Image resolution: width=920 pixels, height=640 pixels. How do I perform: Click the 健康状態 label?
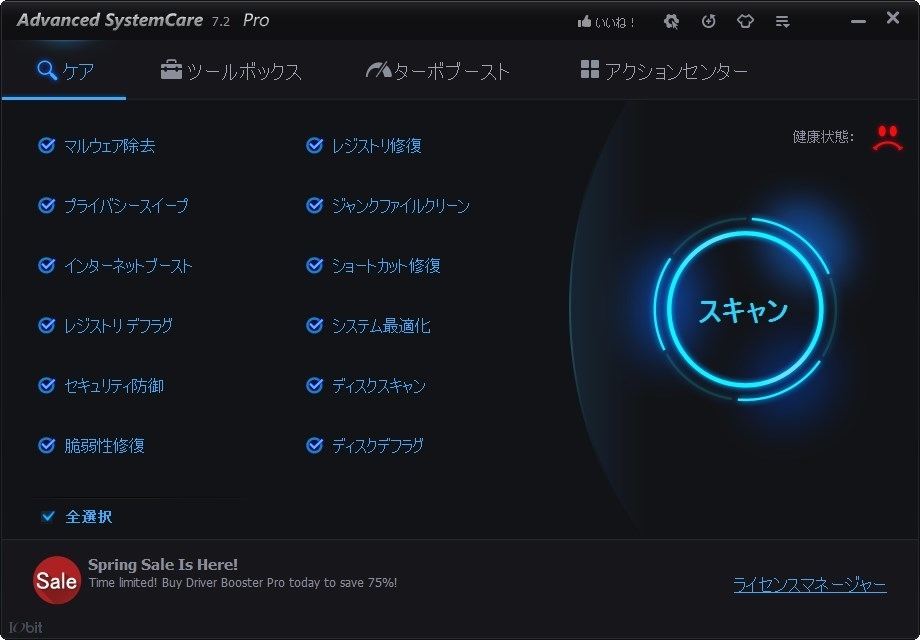pyautogui.click(x=823, y=137)
